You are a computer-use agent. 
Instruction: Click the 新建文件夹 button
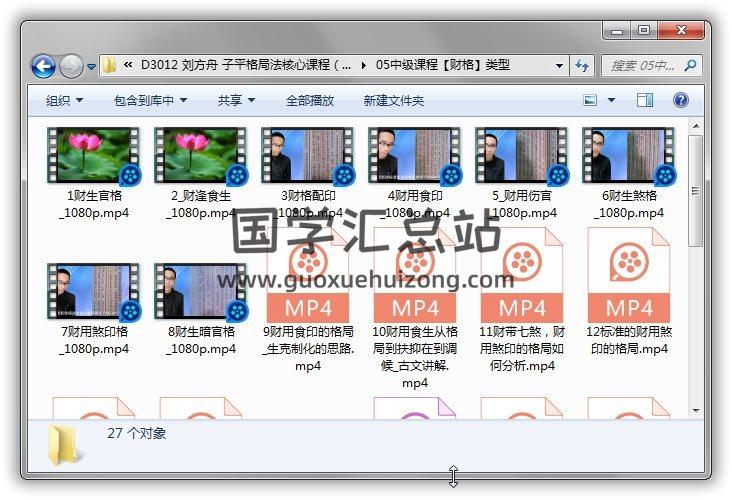[393, 100]
